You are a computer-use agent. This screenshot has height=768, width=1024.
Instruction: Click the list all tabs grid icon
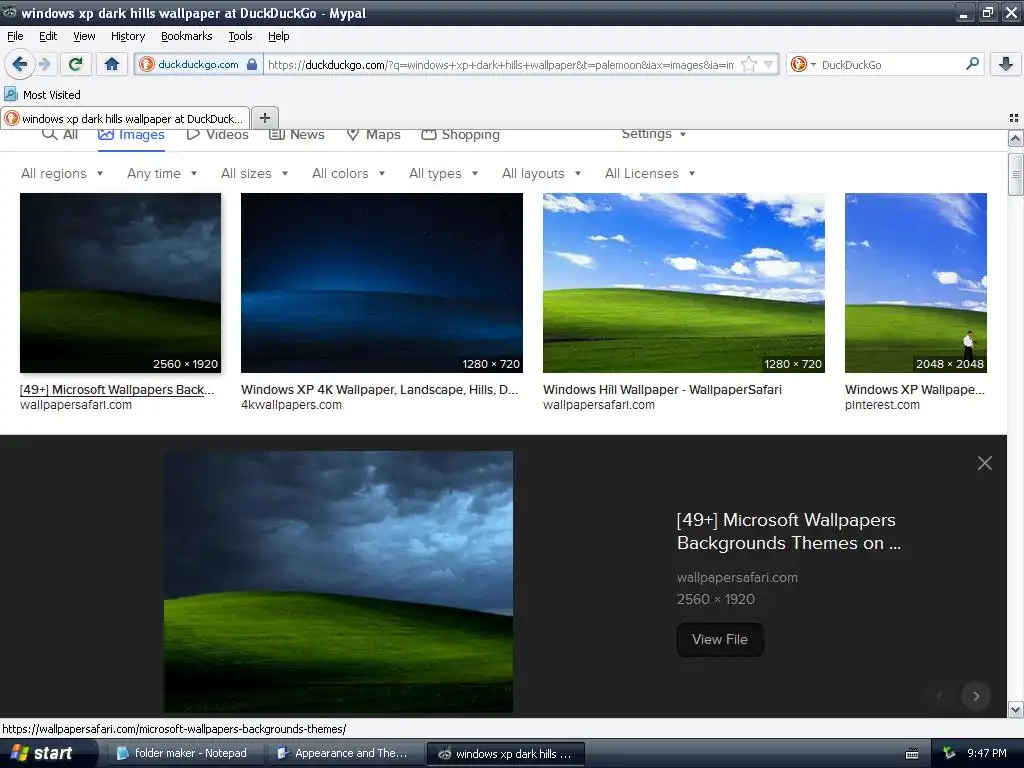(x=1014, y=118)
